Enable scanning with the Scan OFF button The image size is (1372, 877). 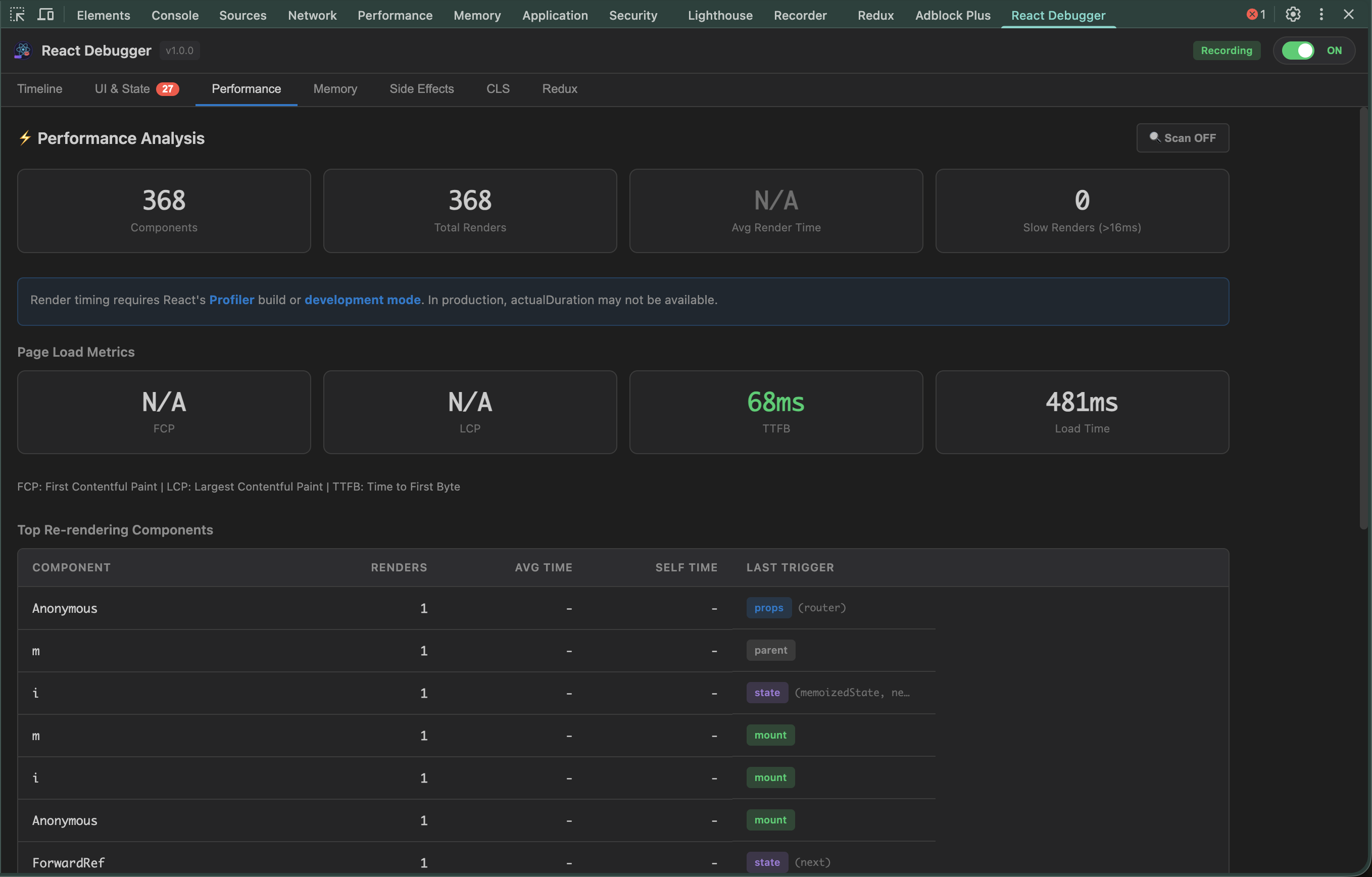pyautogui.click(x=1182, y=137)
